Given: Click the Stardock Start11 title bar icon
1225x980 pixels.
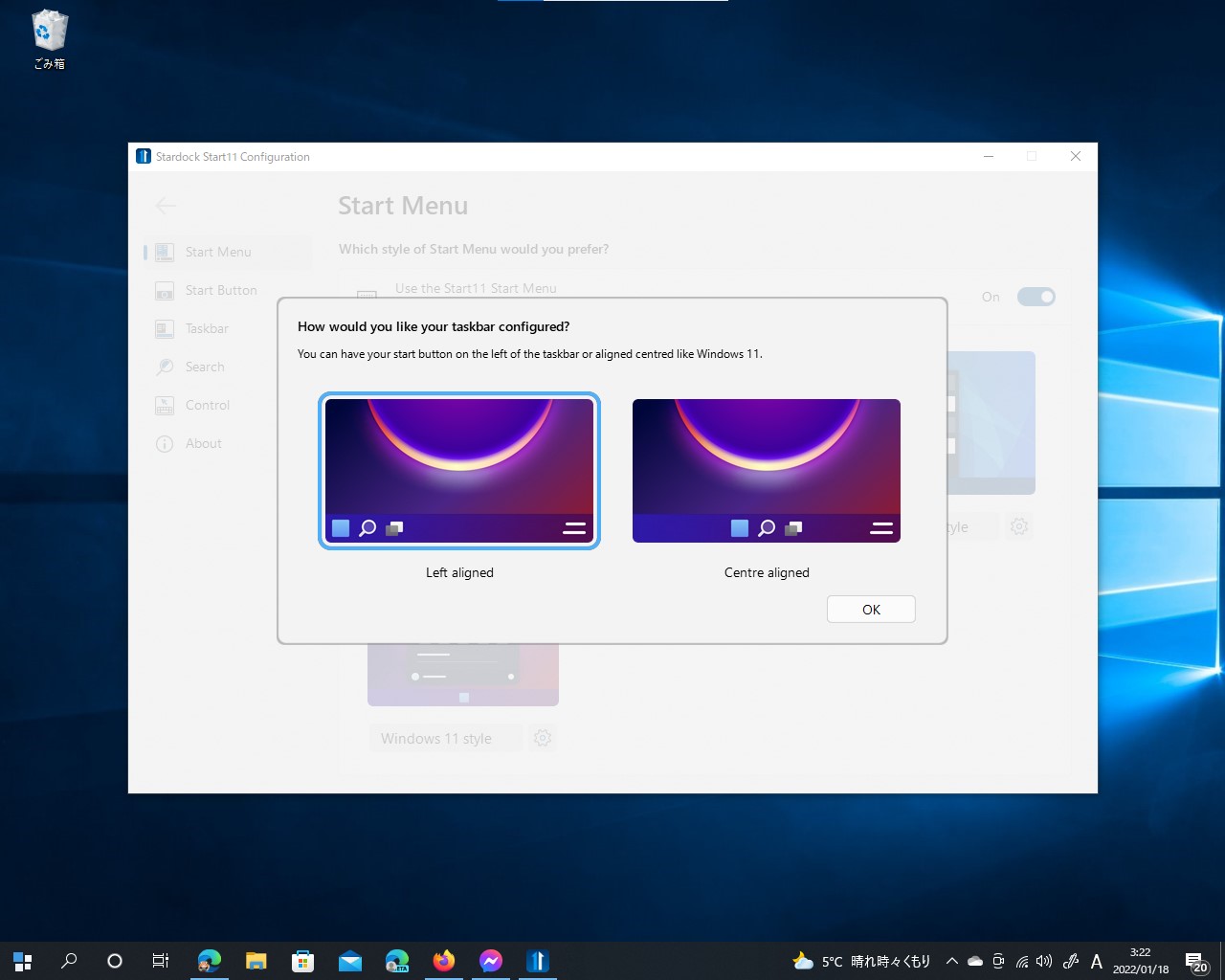Looking at the screenshot, I should coord(144,156).
